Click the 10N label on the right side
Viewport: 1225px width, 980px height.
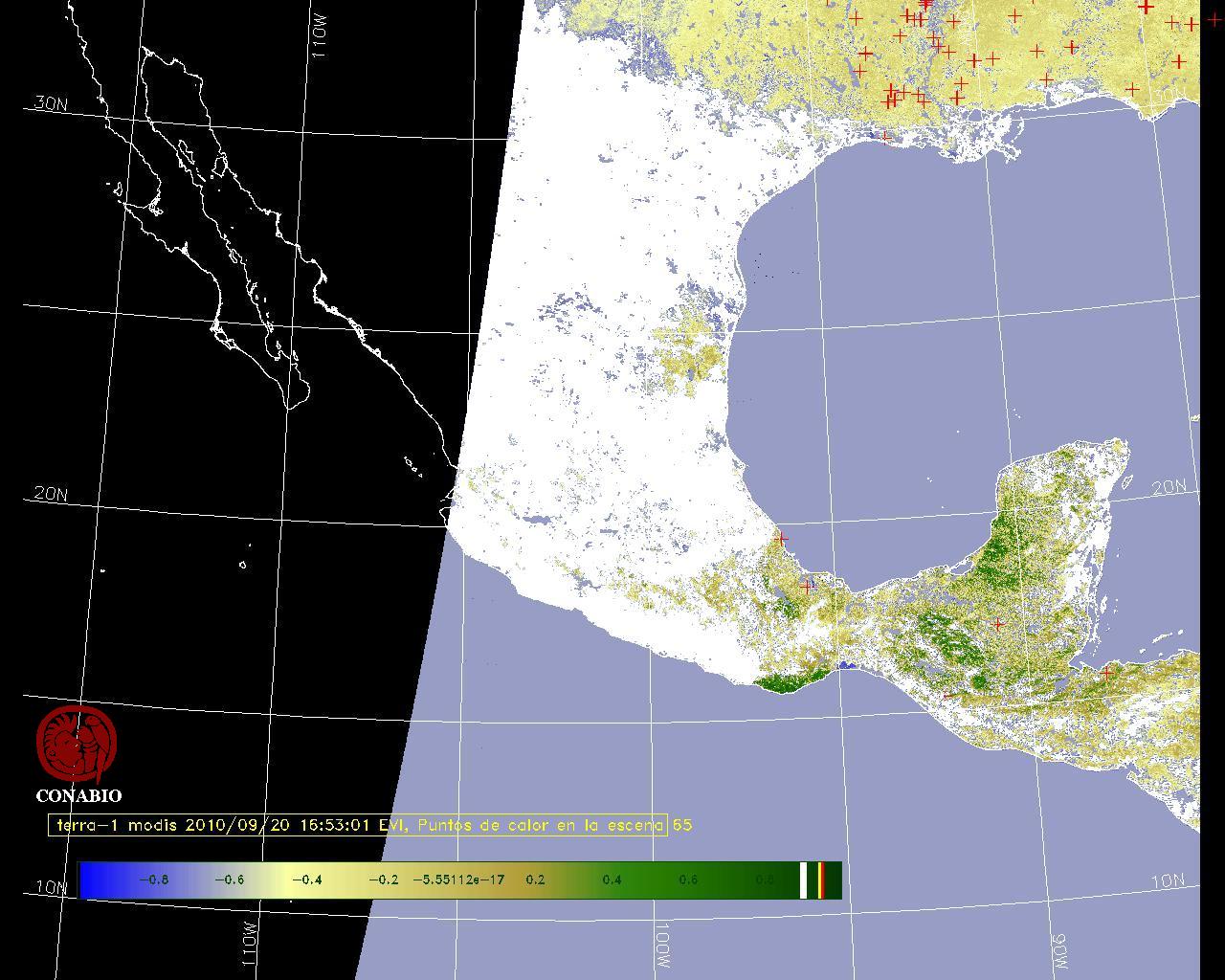1168,881
